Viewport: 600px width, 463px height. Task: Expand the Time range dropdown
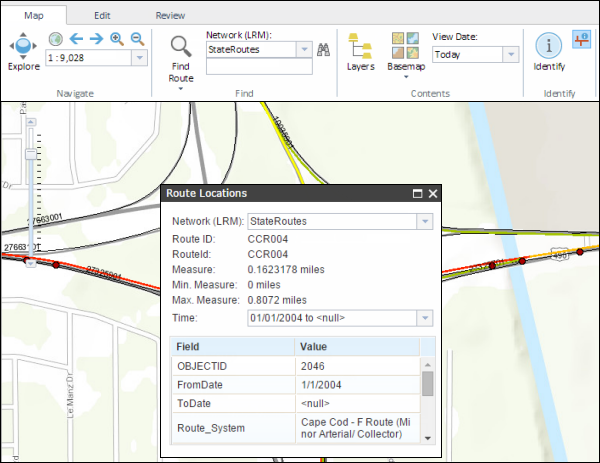click(424, 318)
